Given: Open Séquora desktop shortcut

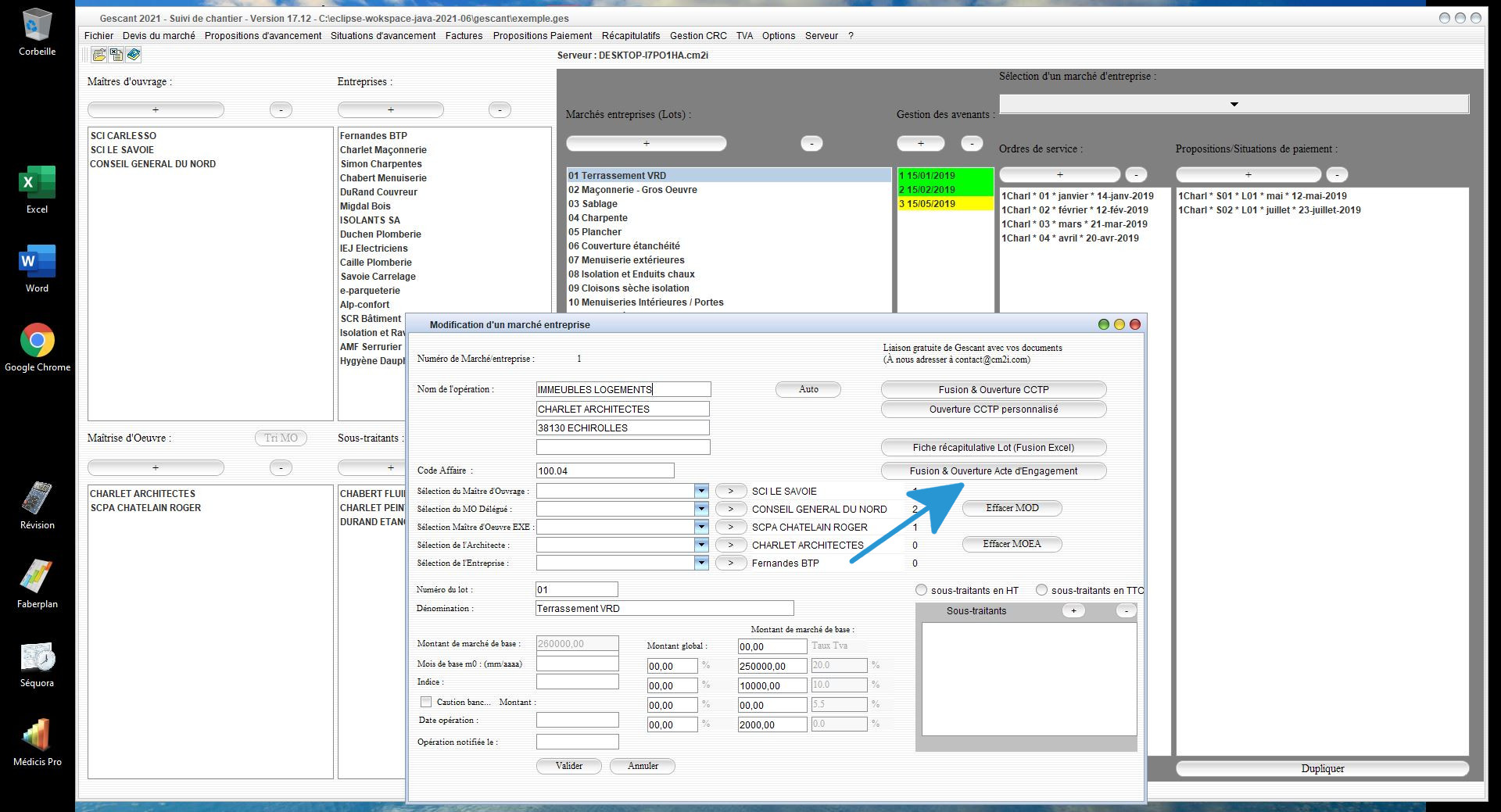Looking at the screenshot, I should coord(37,663).
